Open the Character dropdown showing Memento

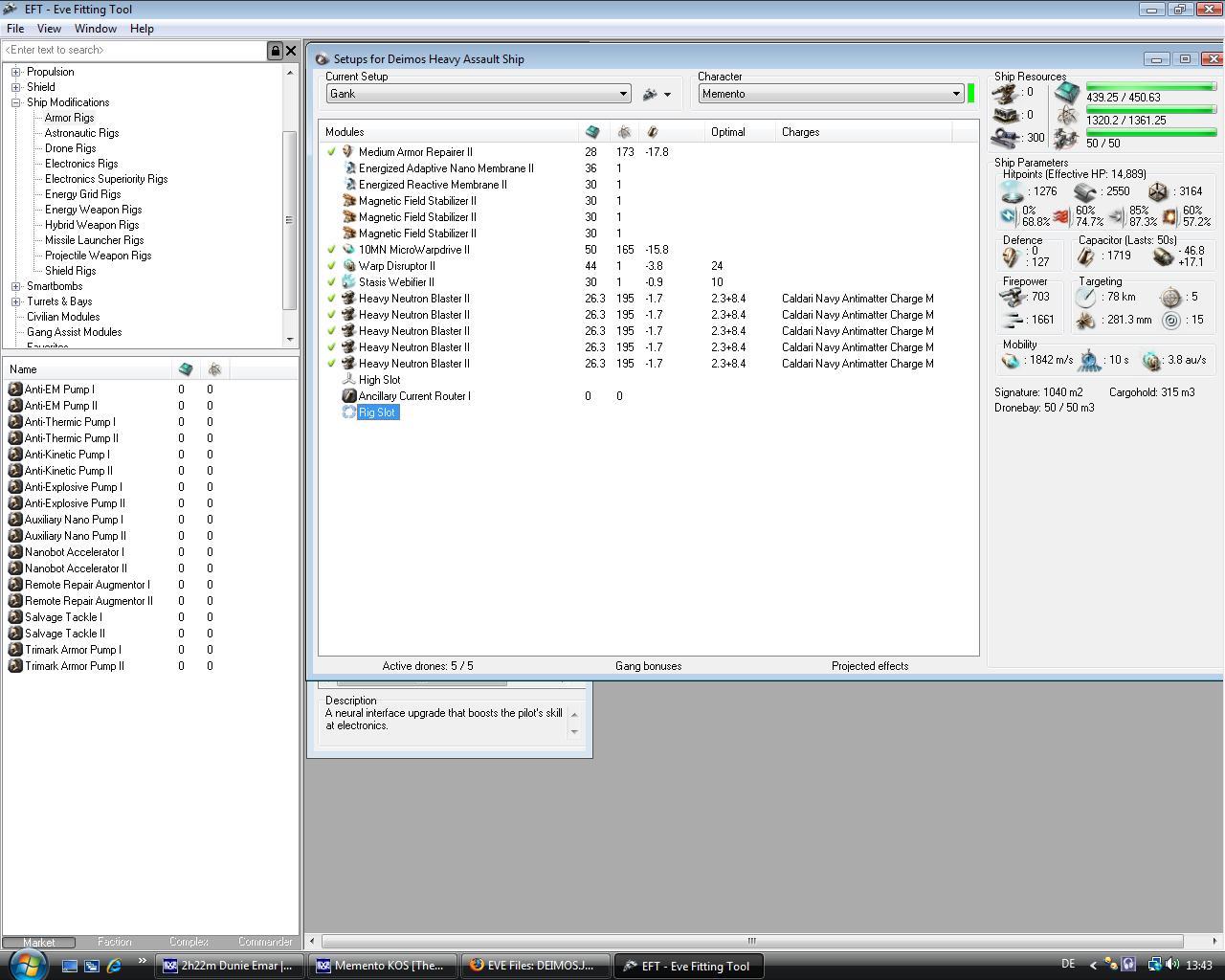tap(831, 94)
